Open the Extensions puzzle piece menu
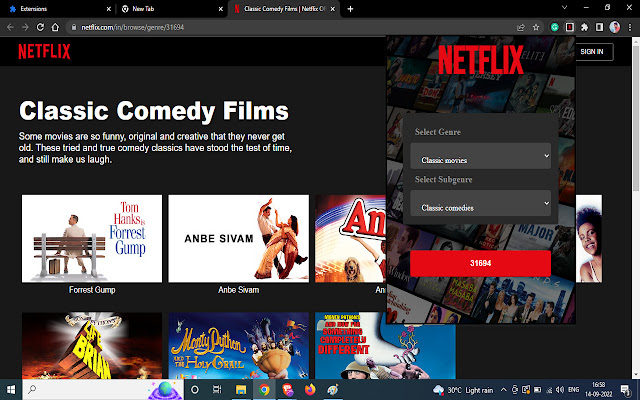This screenshot has height=400, width=640. pos(584,27)
